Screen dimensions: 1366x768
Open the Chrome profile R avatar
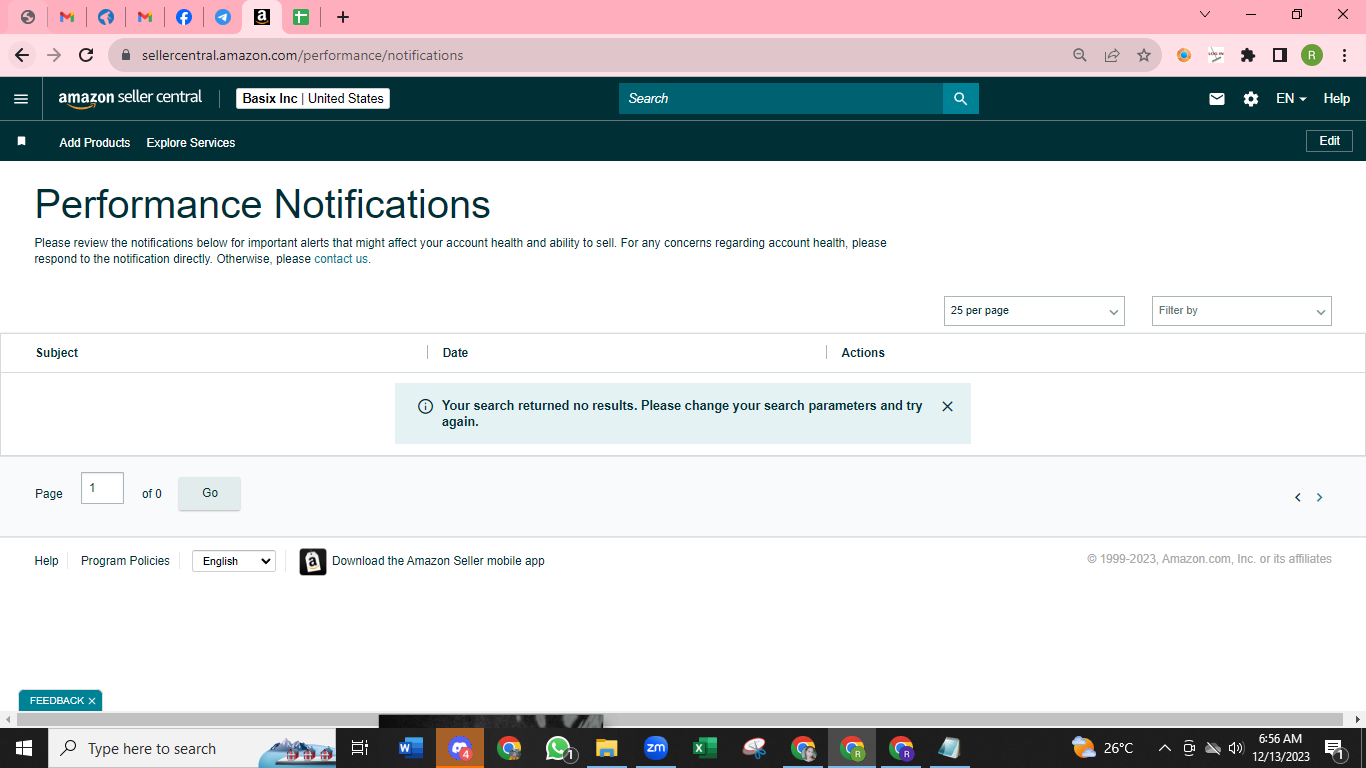(1312, 55)
